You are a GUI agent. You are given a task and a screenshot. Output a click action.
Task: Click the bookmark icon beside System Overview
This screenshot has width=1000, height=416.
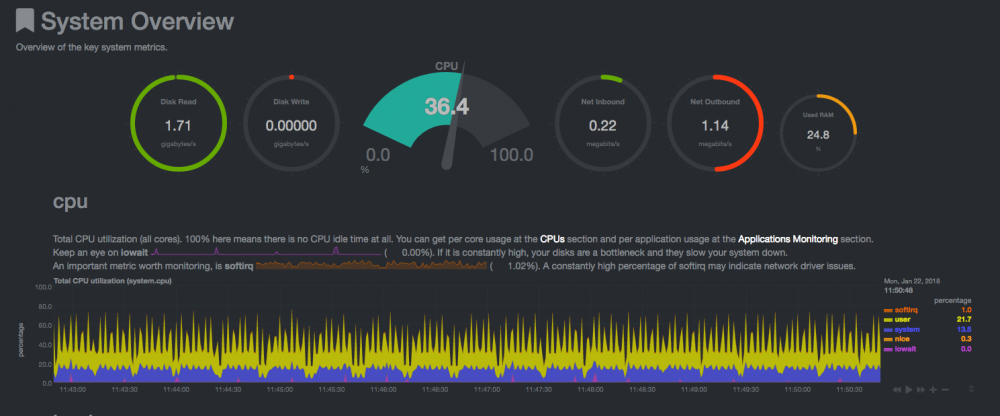coord(25,20)
